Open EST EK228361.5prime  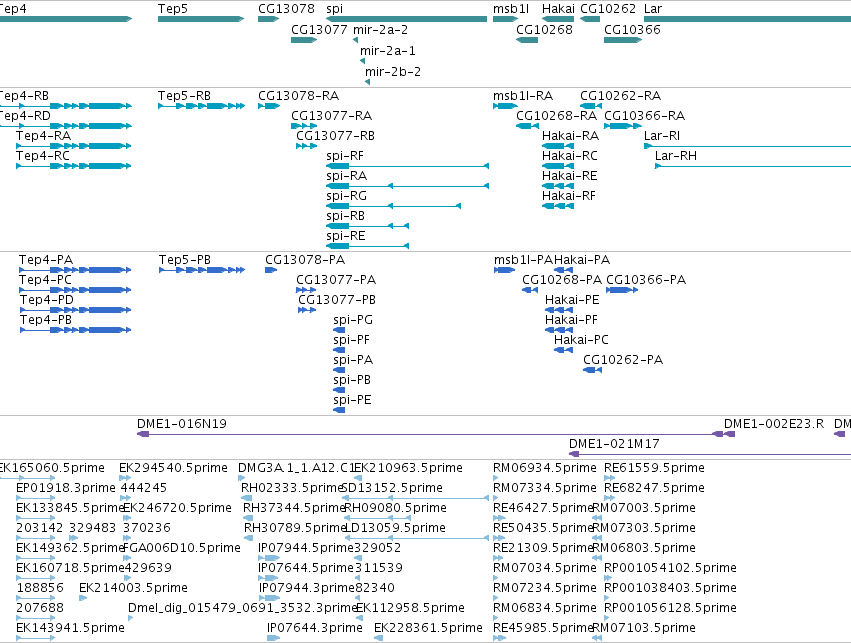pyautogui.click(x=428, y=628)
